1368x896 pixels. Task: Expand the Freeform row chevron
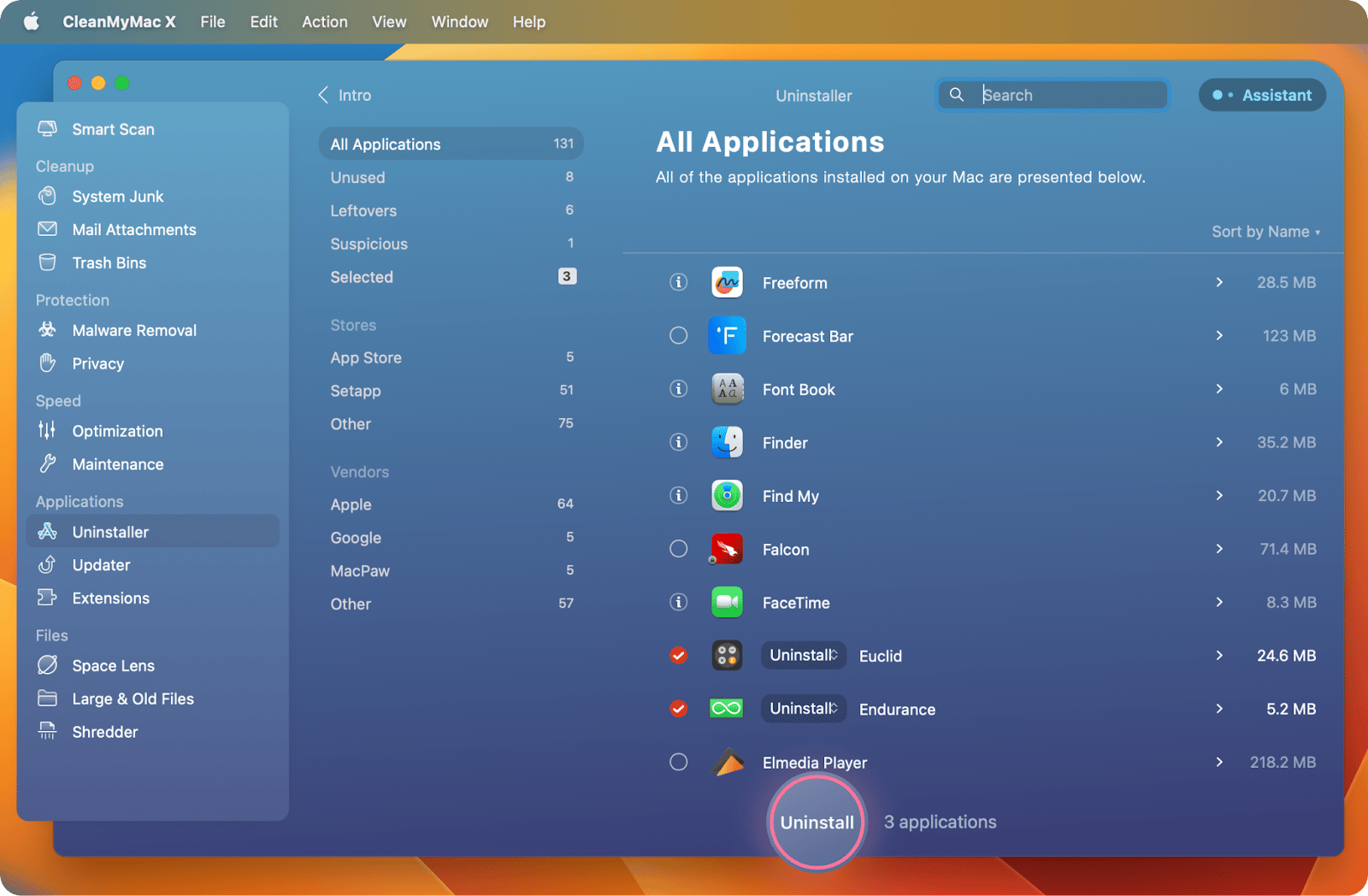(x=1219, y=282)
